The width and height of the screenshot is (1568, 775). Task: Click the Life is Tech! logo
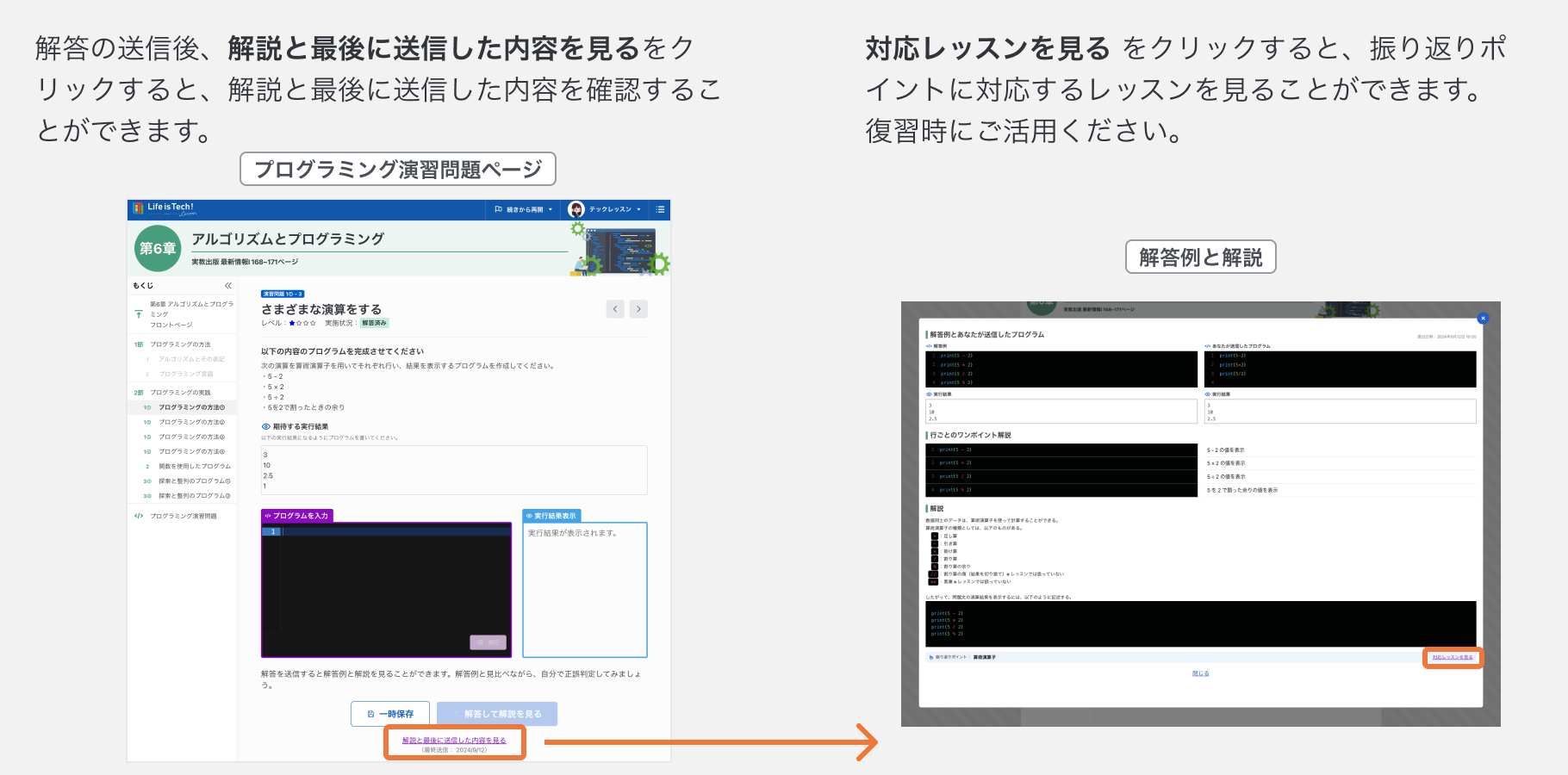(164, 208)
